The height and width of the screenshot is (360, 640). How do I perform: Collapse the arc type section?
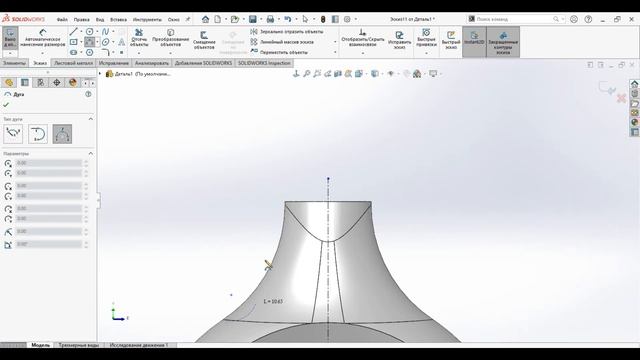pos(91,119)
